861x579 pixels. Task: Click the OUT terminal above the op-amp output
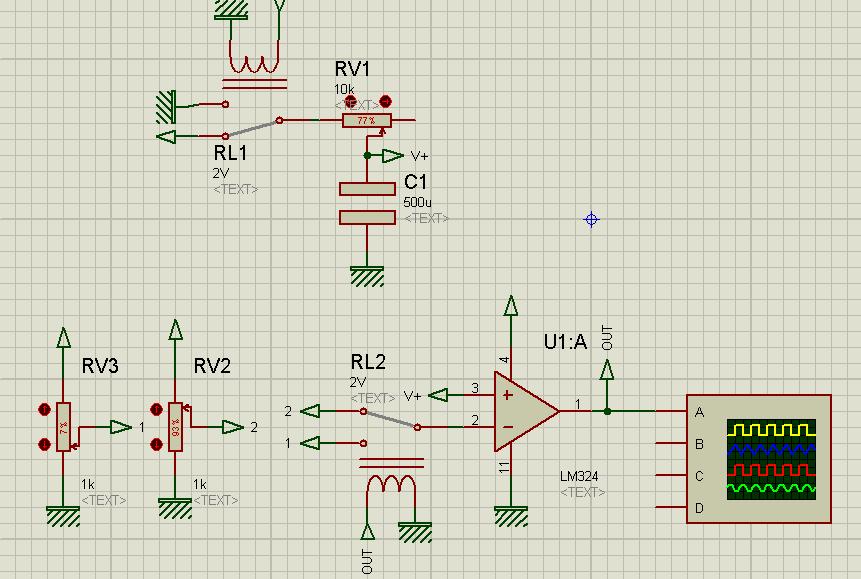pyautogui.click(x=607, y=370)
